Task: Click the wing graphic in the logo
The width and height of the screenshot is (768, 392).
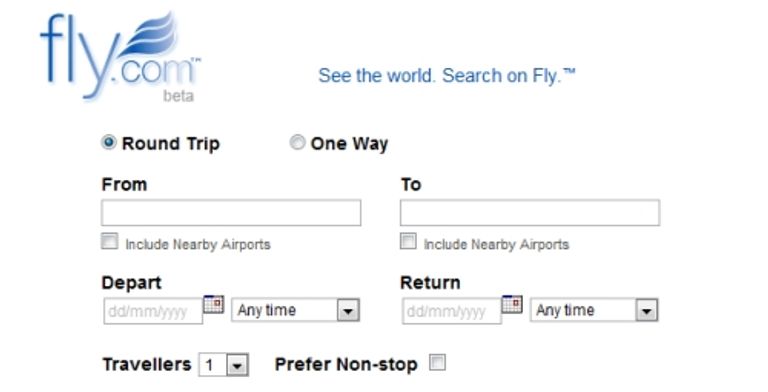Action: coord(149,34)
